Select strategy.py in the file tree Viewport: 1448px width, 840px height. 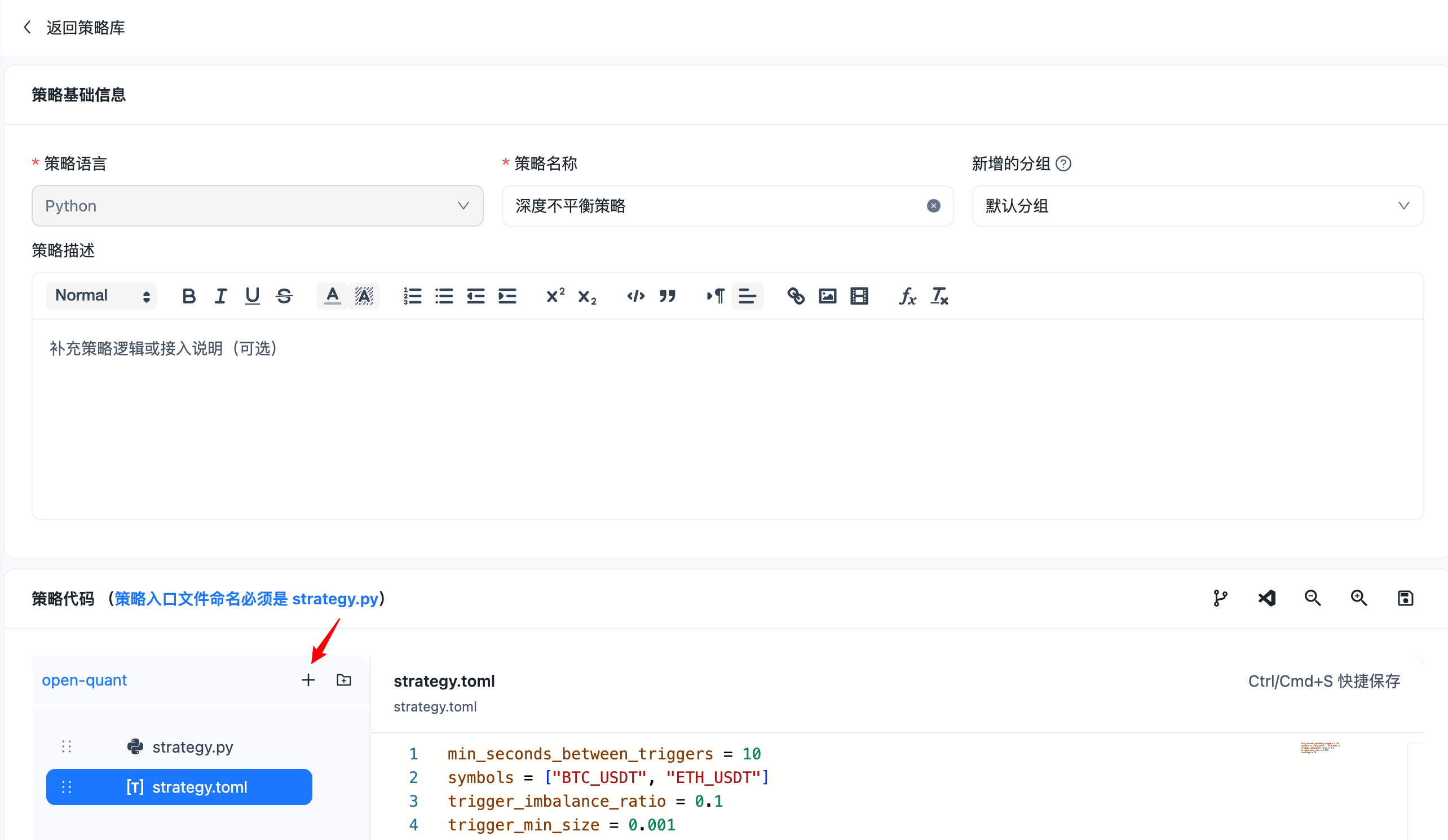tap(192, 747)
